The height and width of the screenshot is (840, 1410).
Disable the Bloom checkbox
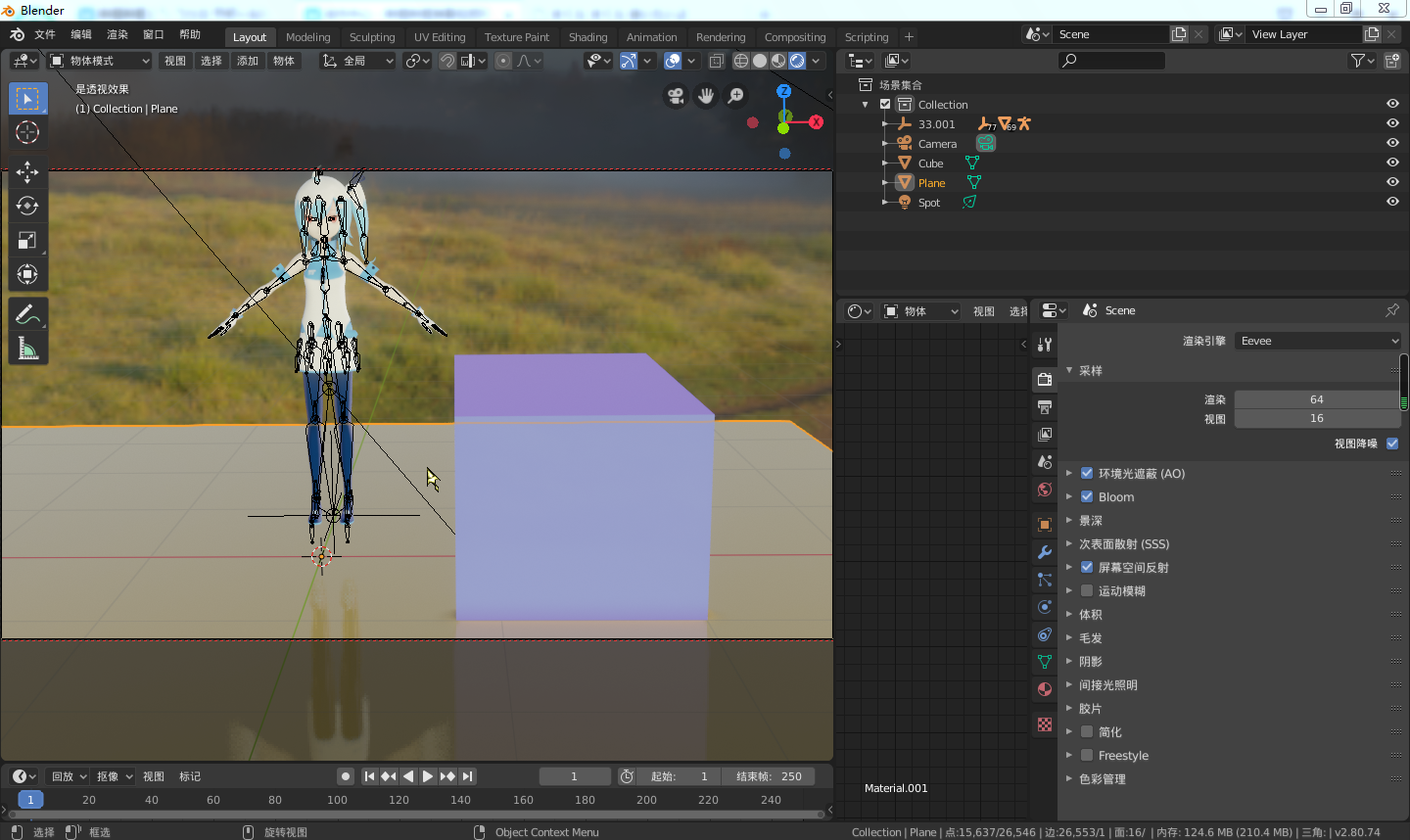(x=1087, y=496)
